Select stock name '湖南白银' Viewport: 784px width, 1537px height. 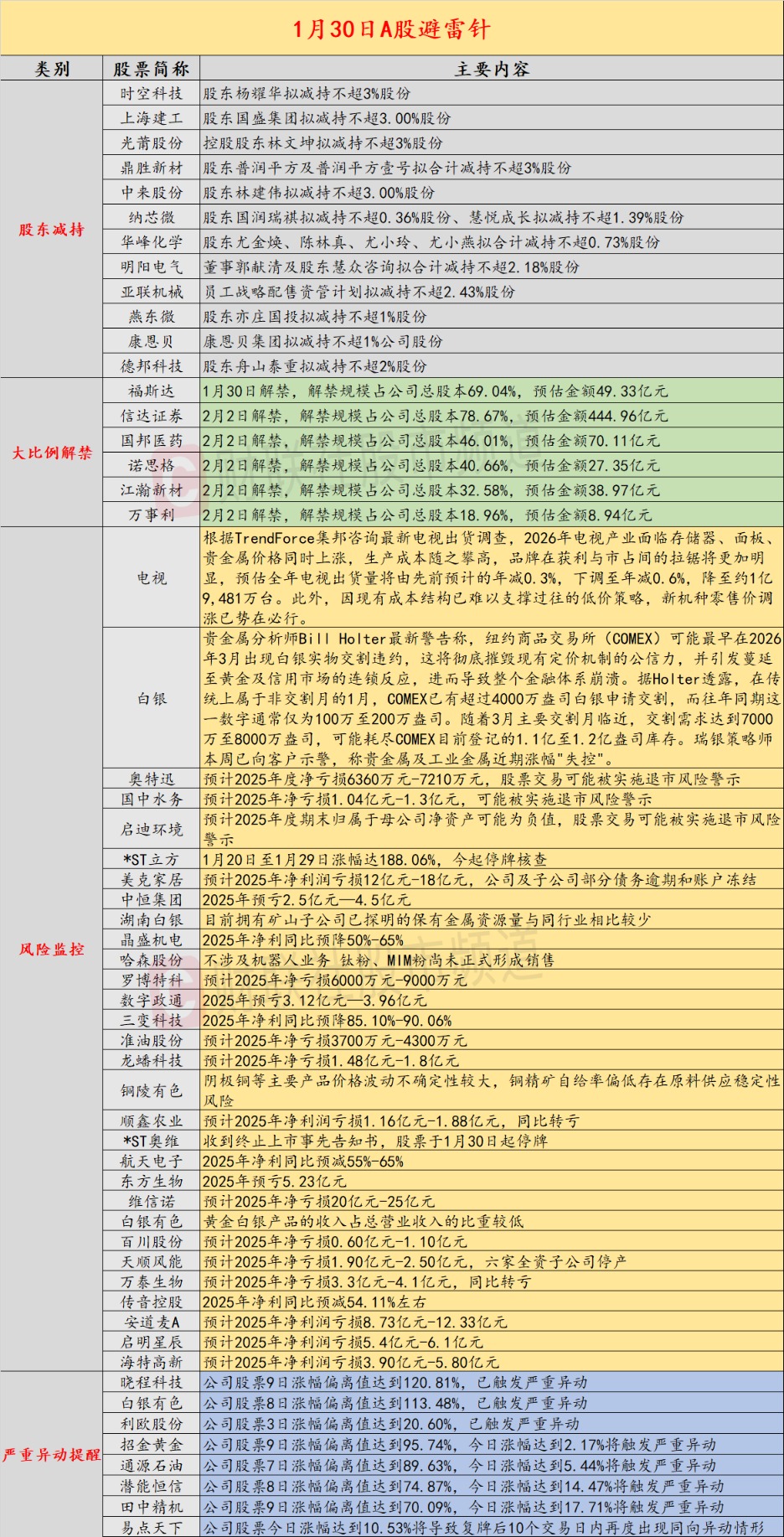pyautogui.click(x=152, y=919)
